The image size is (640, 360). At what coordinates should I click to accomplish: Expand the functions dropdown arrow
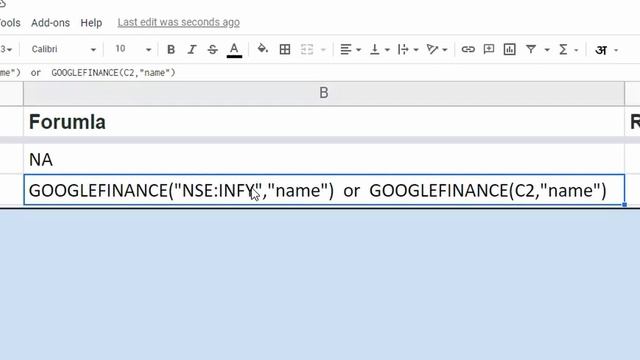[576, 50]
